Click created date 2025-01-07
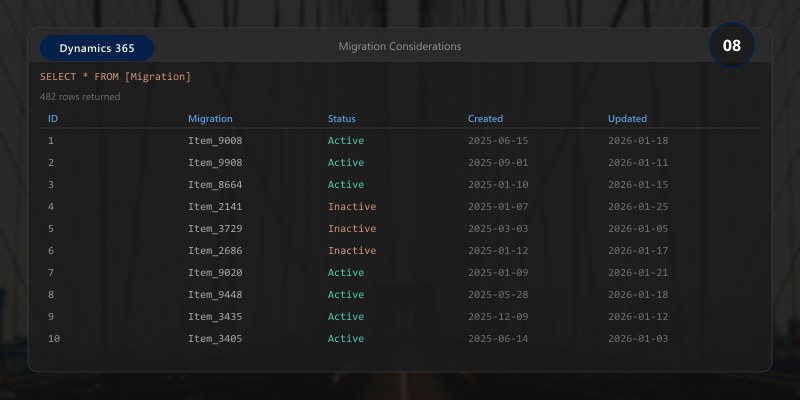 498,207
